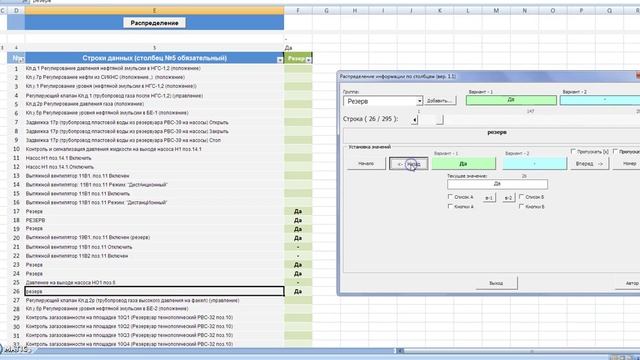
Task: Click cell 'Насос Н1 поз.14.1 Включить' in row 11
Action: (154, 158)
